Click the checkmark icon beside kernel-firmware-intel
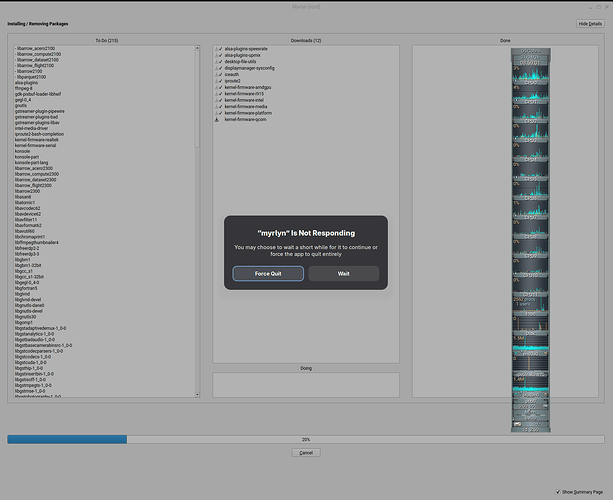The height and width of the screenshot is (500, 613). tap(220, 100)
